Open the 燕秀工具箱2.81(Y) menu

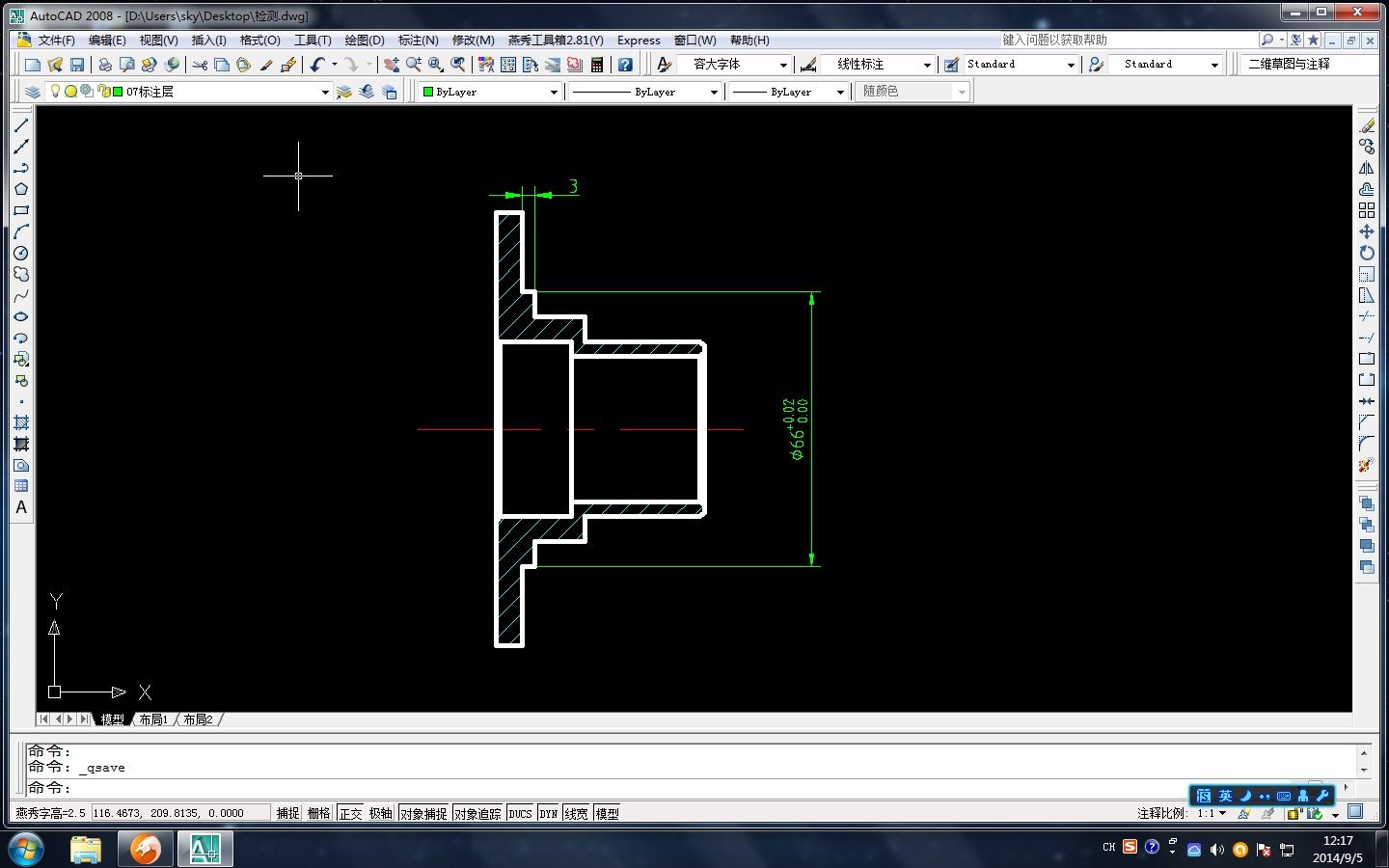556,40
